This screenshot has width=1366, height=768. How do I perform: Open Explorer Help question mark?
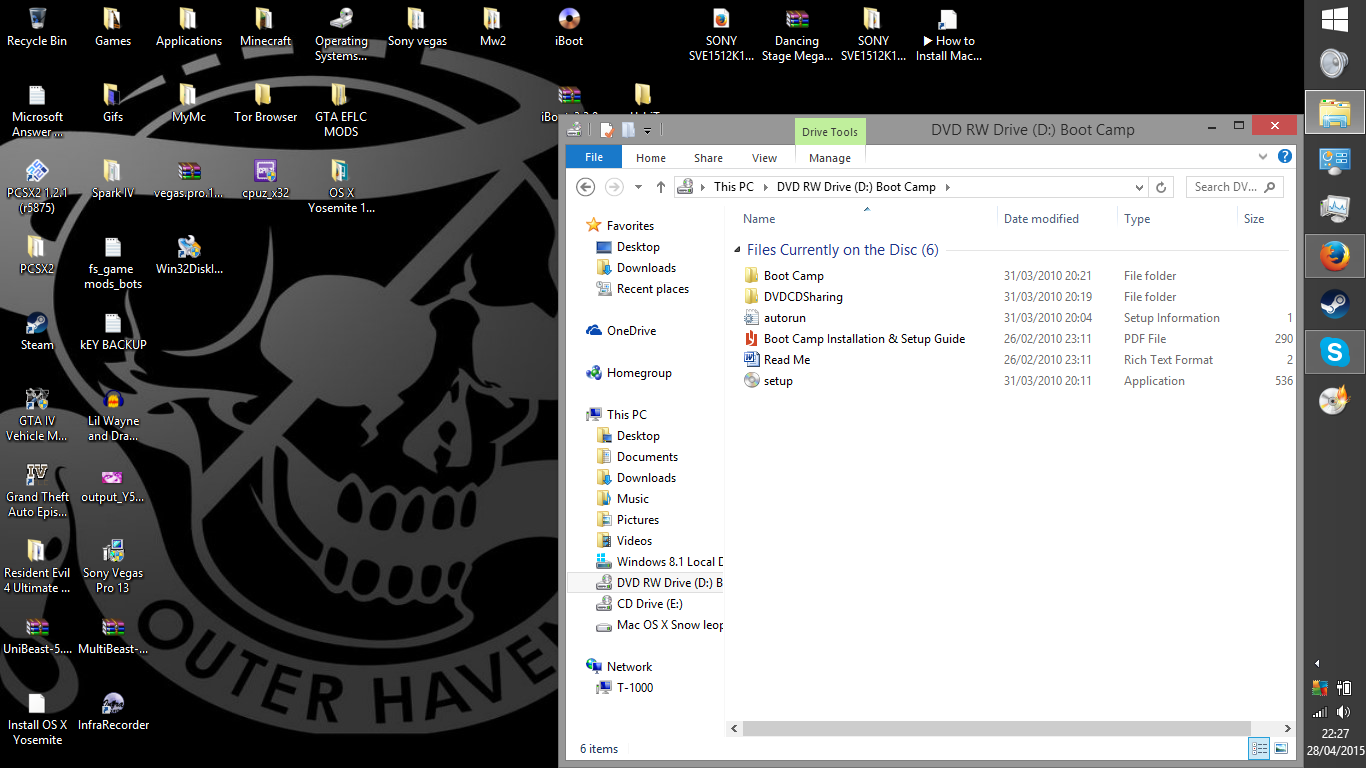(x=1285, y=157)
